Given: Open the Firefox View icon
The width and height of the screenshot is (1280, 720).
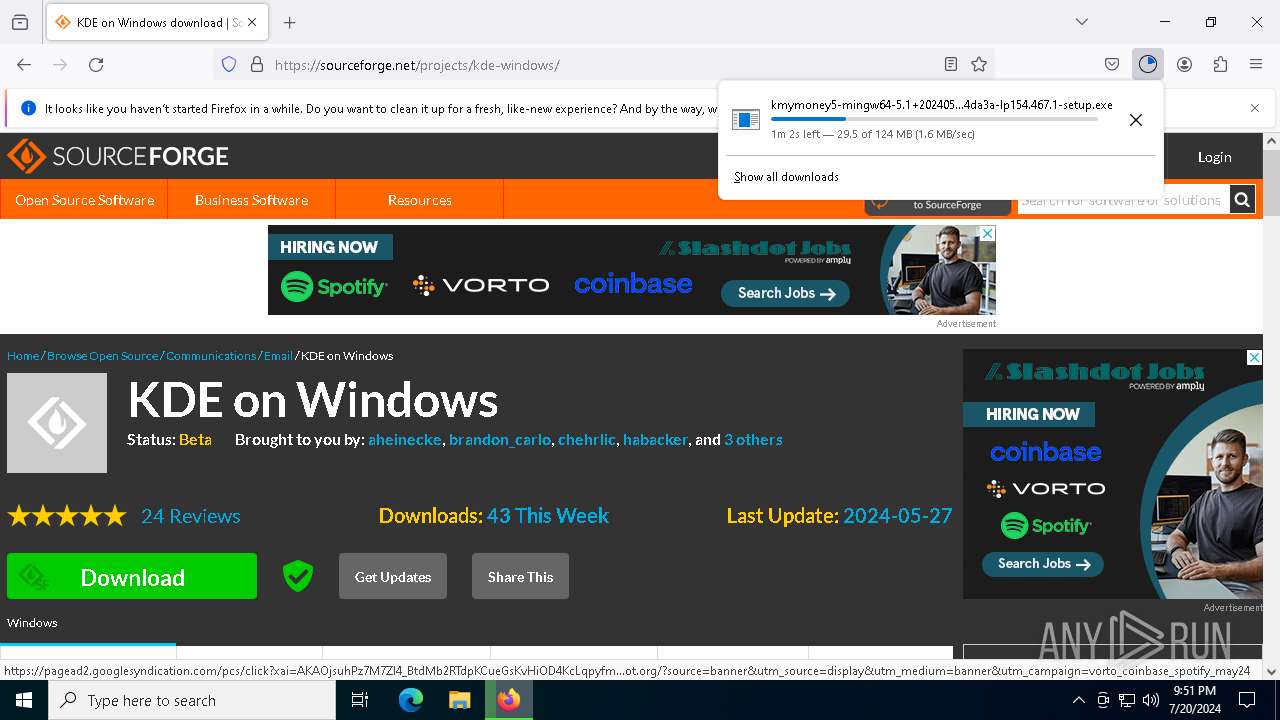Looking at the screenshot, I should point(20,22).
